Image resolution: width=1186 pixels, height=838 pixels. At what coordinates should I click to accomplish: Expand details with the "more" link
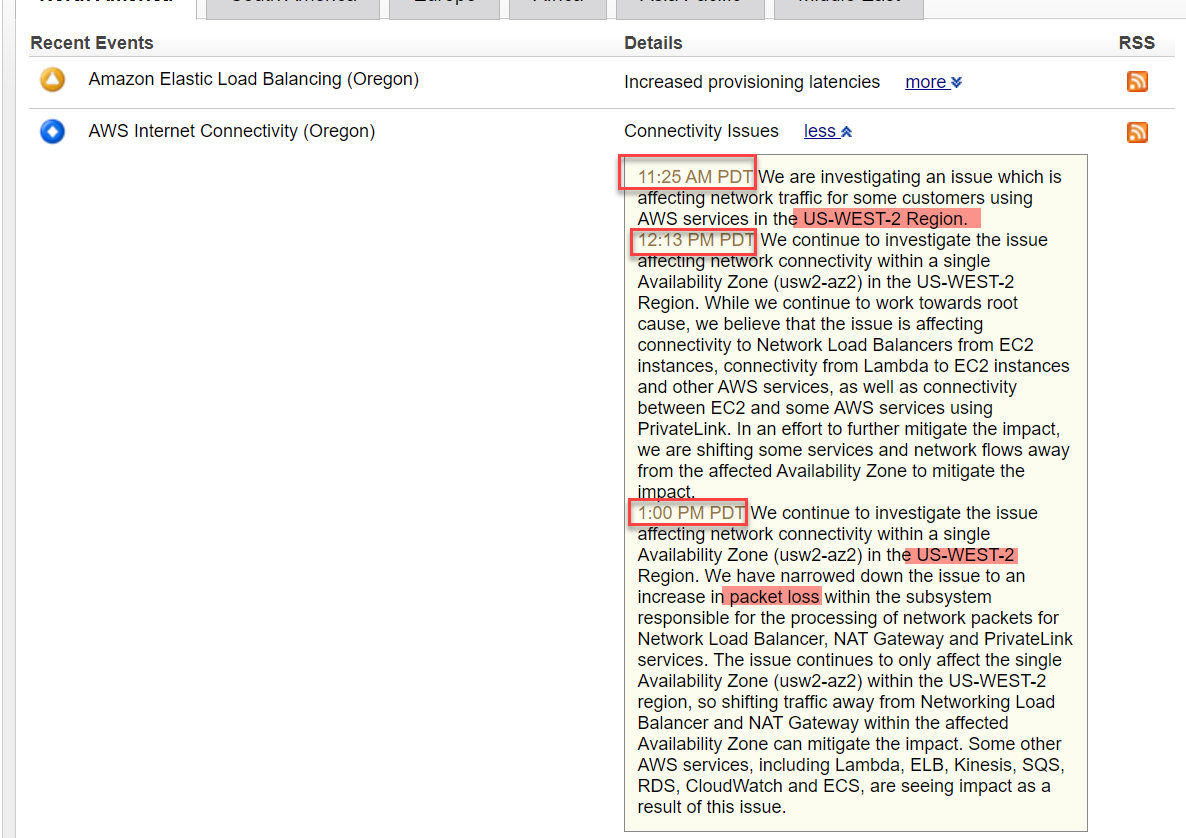[933, 82]
